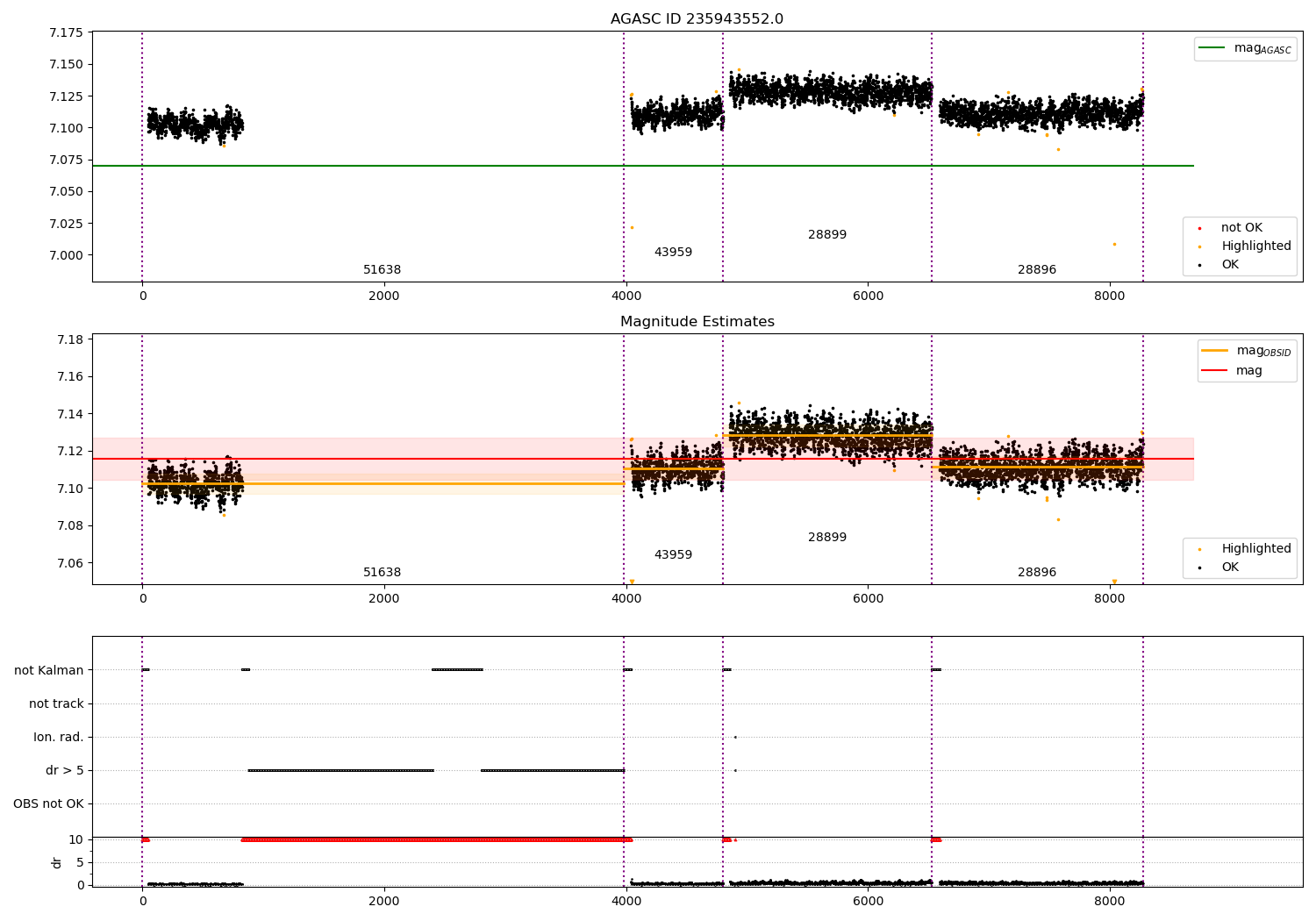Click the 7.18 y-axis tick label
The width and height of the screenshot is (1316, 921).
click(x=69, y=339)
